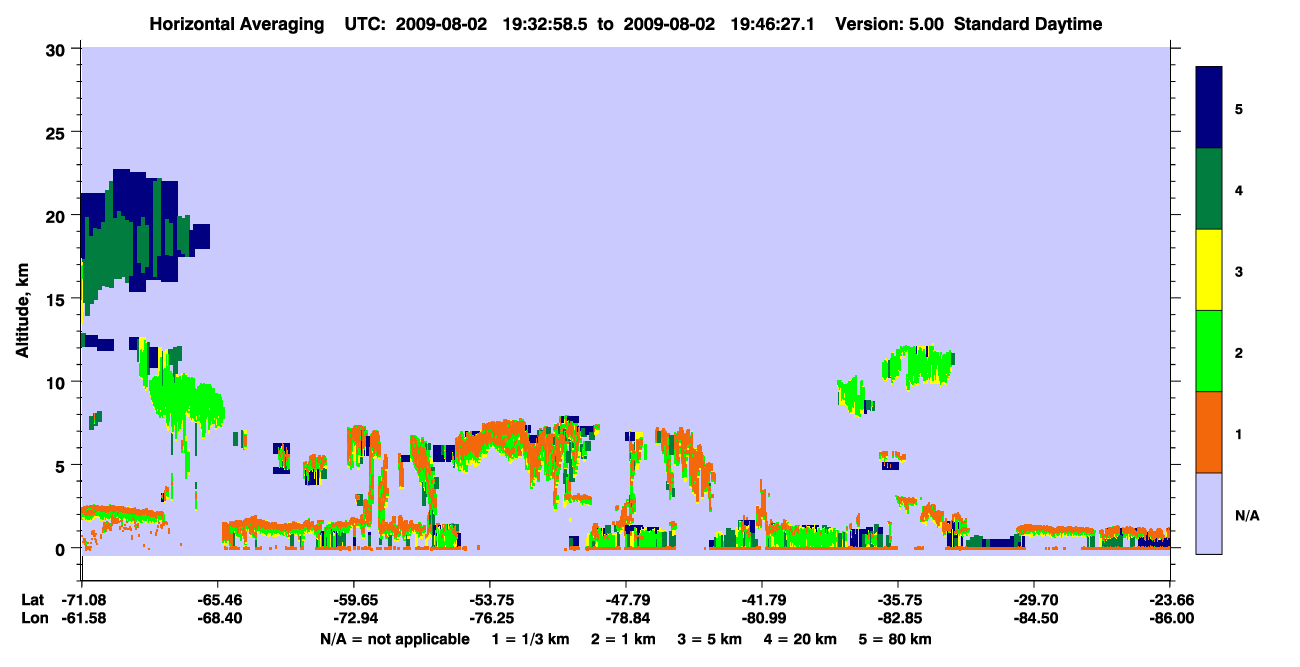Click the lavender N/A legend swatch
The width and height of the screenshot is (1300, 667).
[1209, 513]
